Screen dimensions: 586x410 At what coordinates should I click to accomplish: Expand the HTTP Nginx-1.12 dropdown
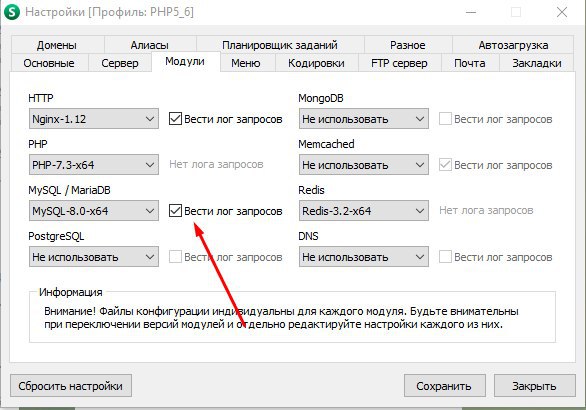(94, 119)
